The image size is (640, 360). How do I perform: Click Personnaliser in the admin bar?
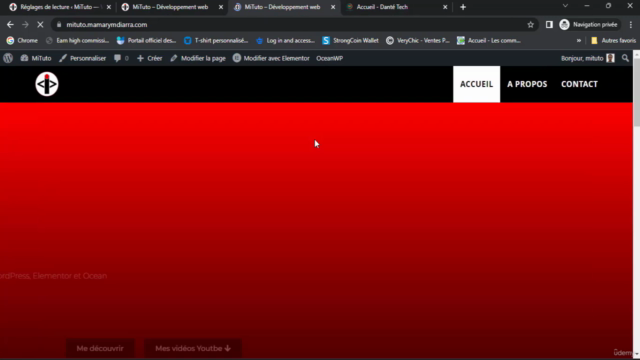pos(82,58)
